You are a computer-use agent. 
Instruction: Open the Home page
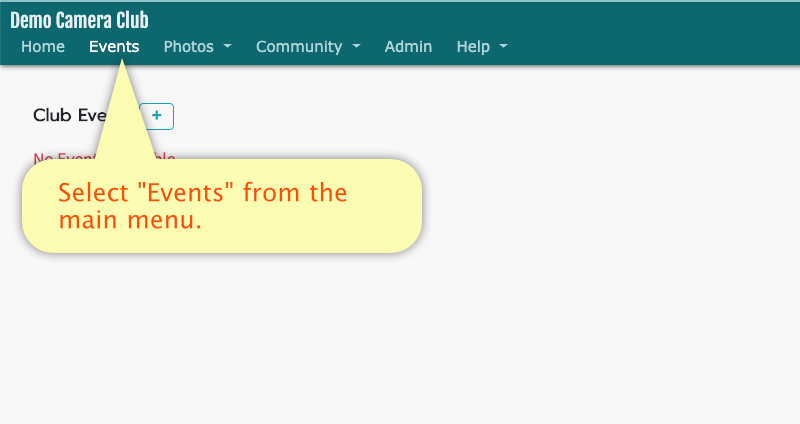coord(42,46)
